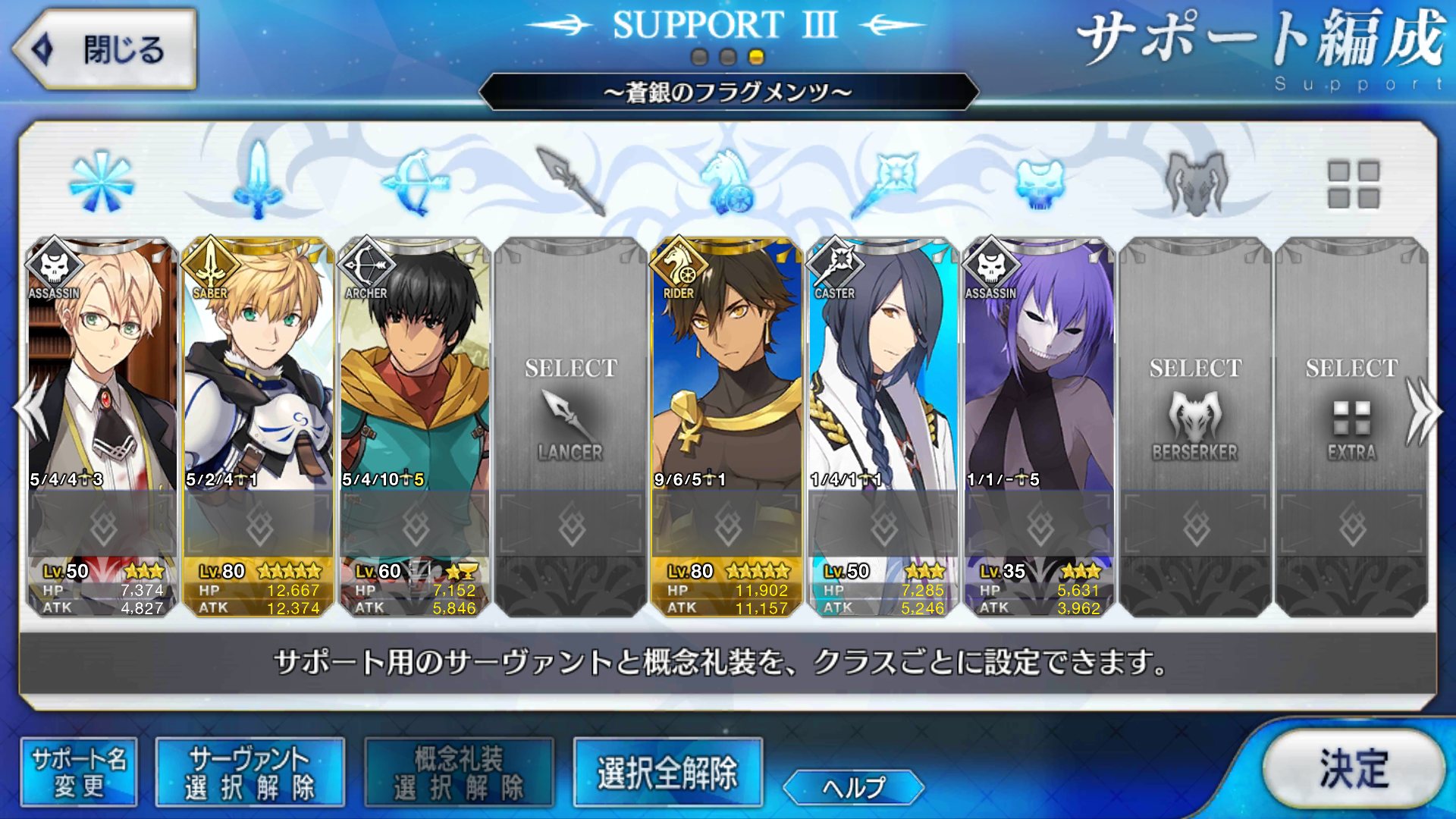This screenshot has height=819, width=1456.
Task: Switch to the first support deck page dot
Action: pyautogui.click(x=699, y=57)
